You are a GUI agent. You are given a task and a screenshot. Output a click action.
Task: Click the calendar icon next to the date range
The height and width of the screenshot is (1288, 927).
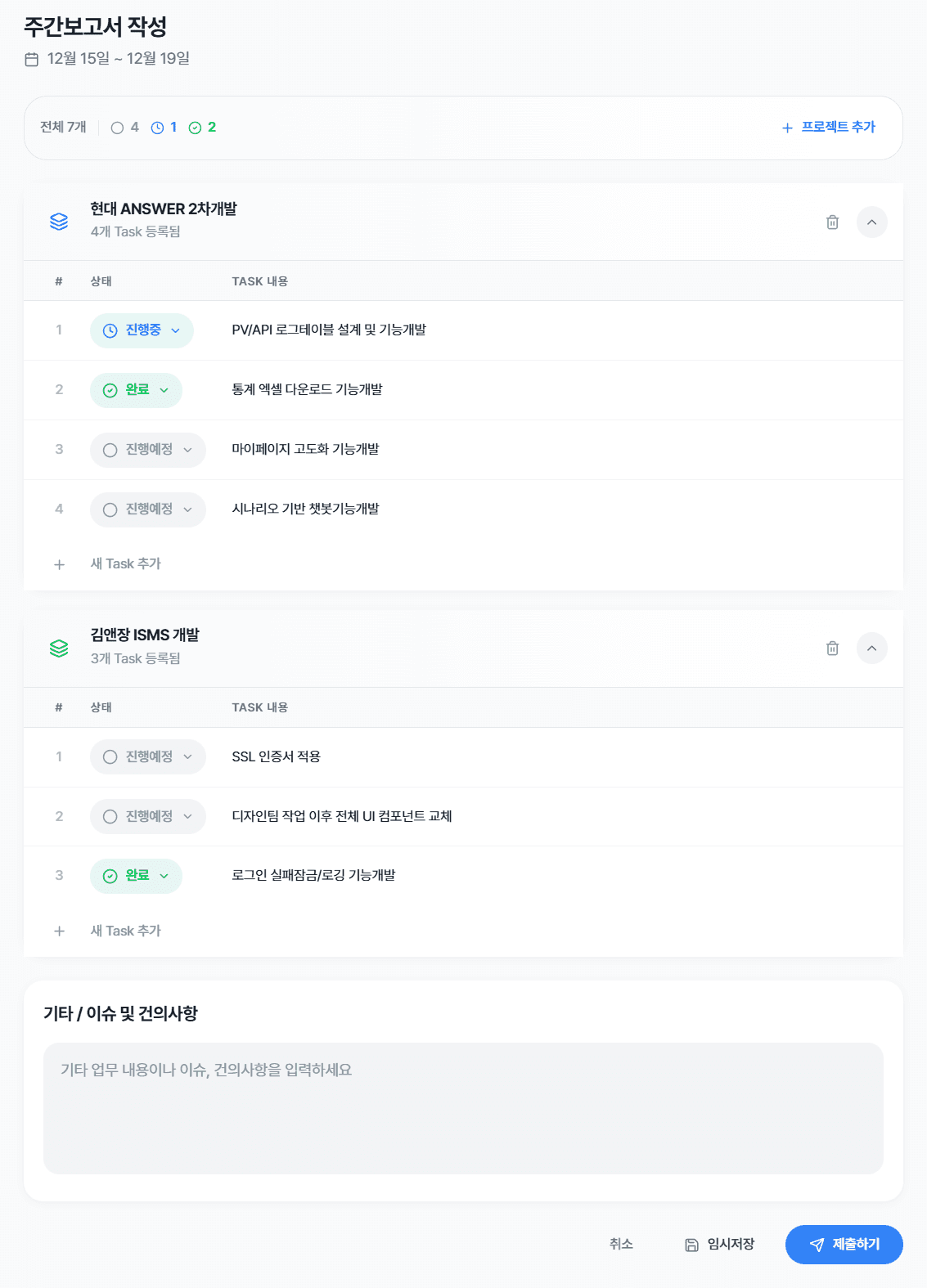33,59
